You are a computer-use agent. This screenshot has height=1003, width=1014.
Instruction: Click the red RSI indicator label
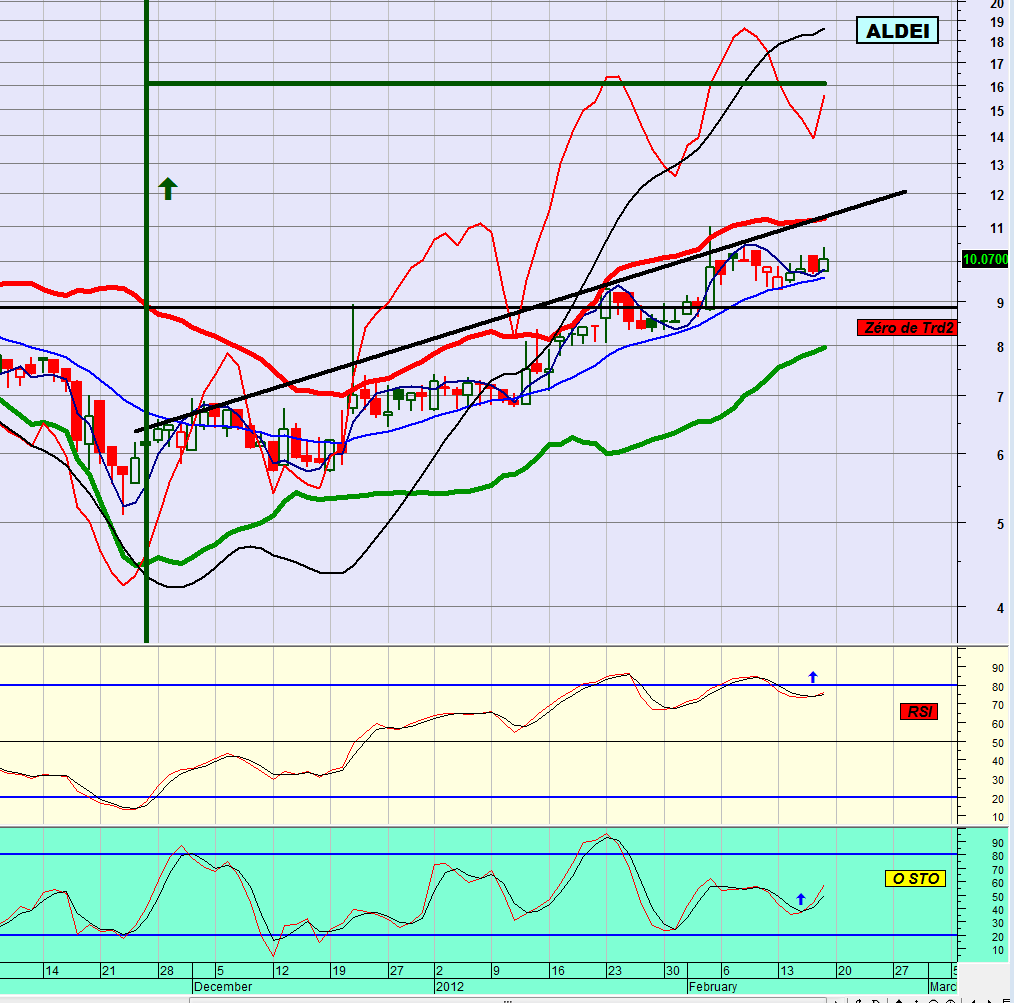[919, 711]
